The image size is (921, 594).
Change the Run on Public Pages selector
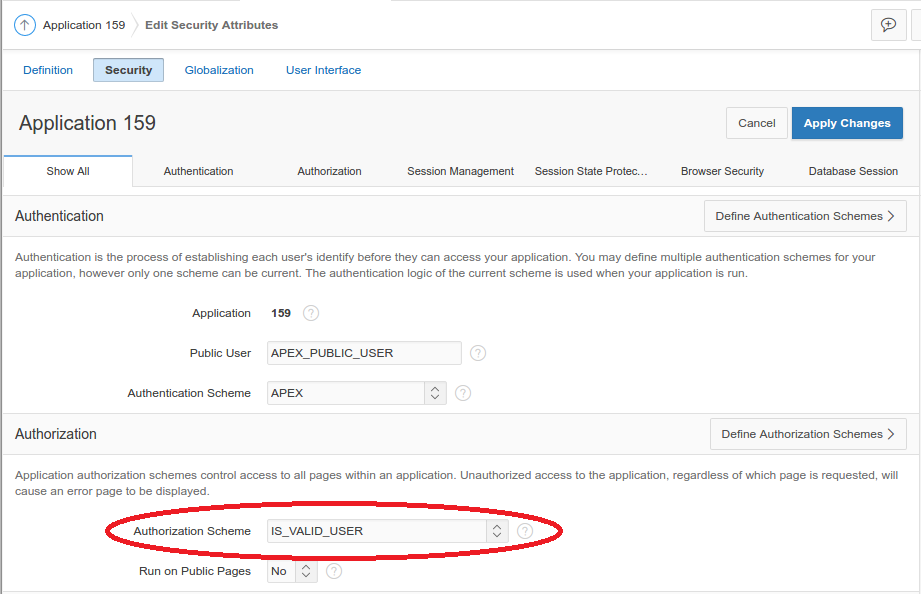point(306,571)
